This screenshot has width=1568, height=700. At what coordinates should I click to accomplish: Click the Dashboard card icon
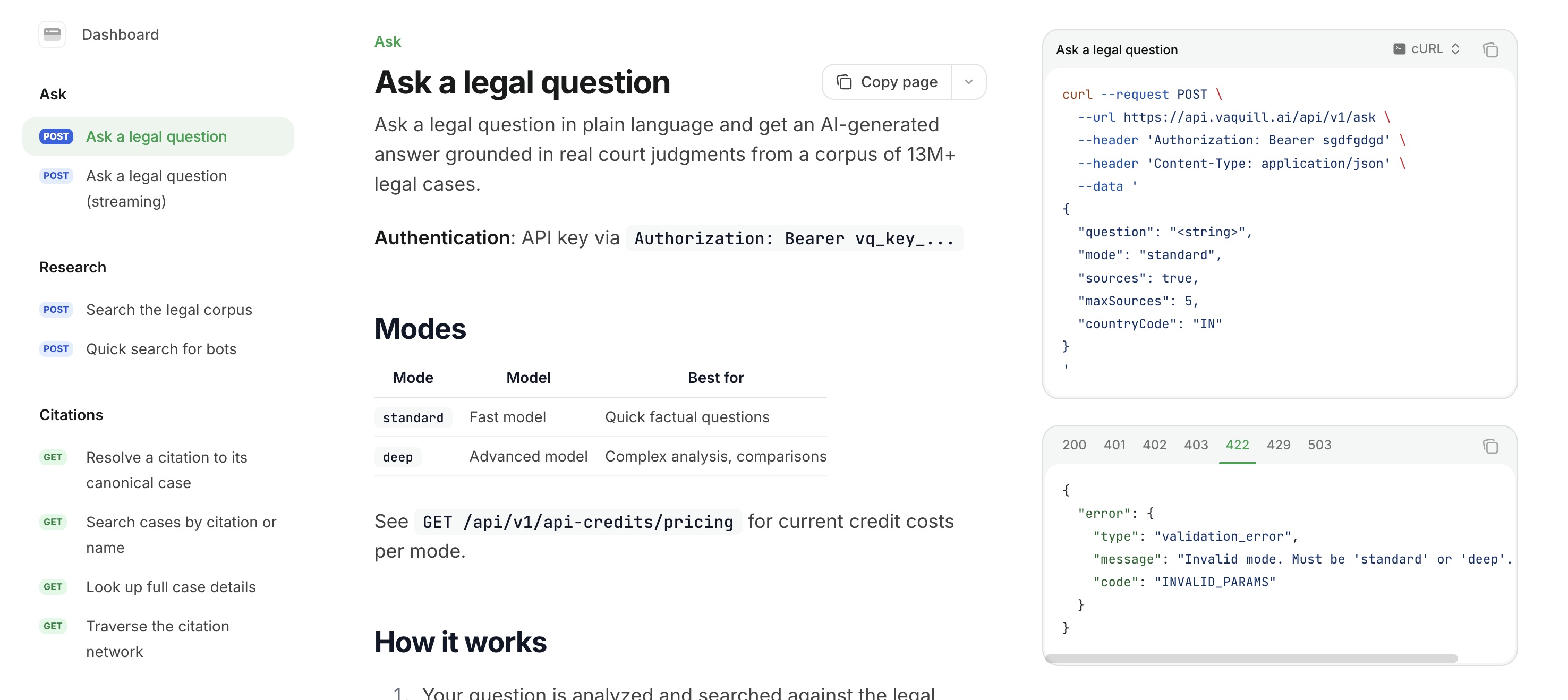[x=52, y=34]
